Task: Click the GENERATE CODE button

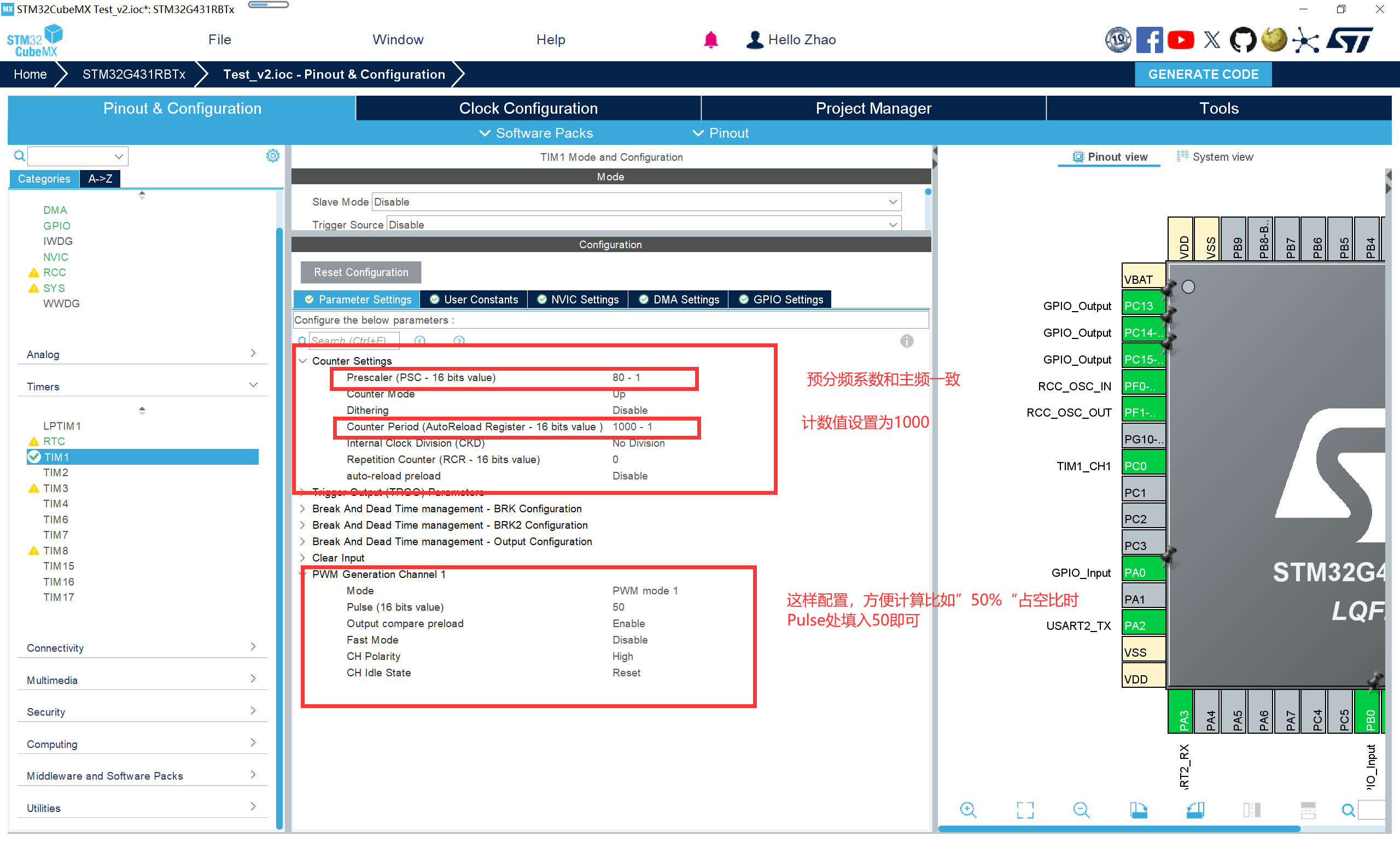Action: [1203, 74]
